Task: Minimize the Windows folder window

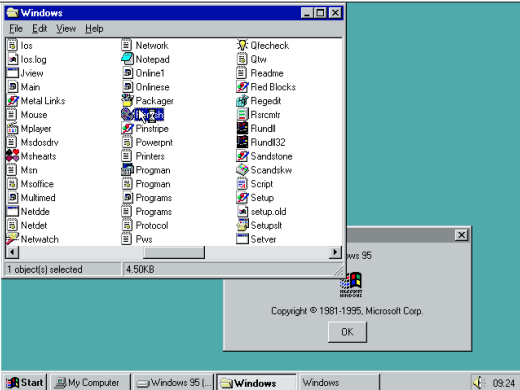Action: point(307,13)
